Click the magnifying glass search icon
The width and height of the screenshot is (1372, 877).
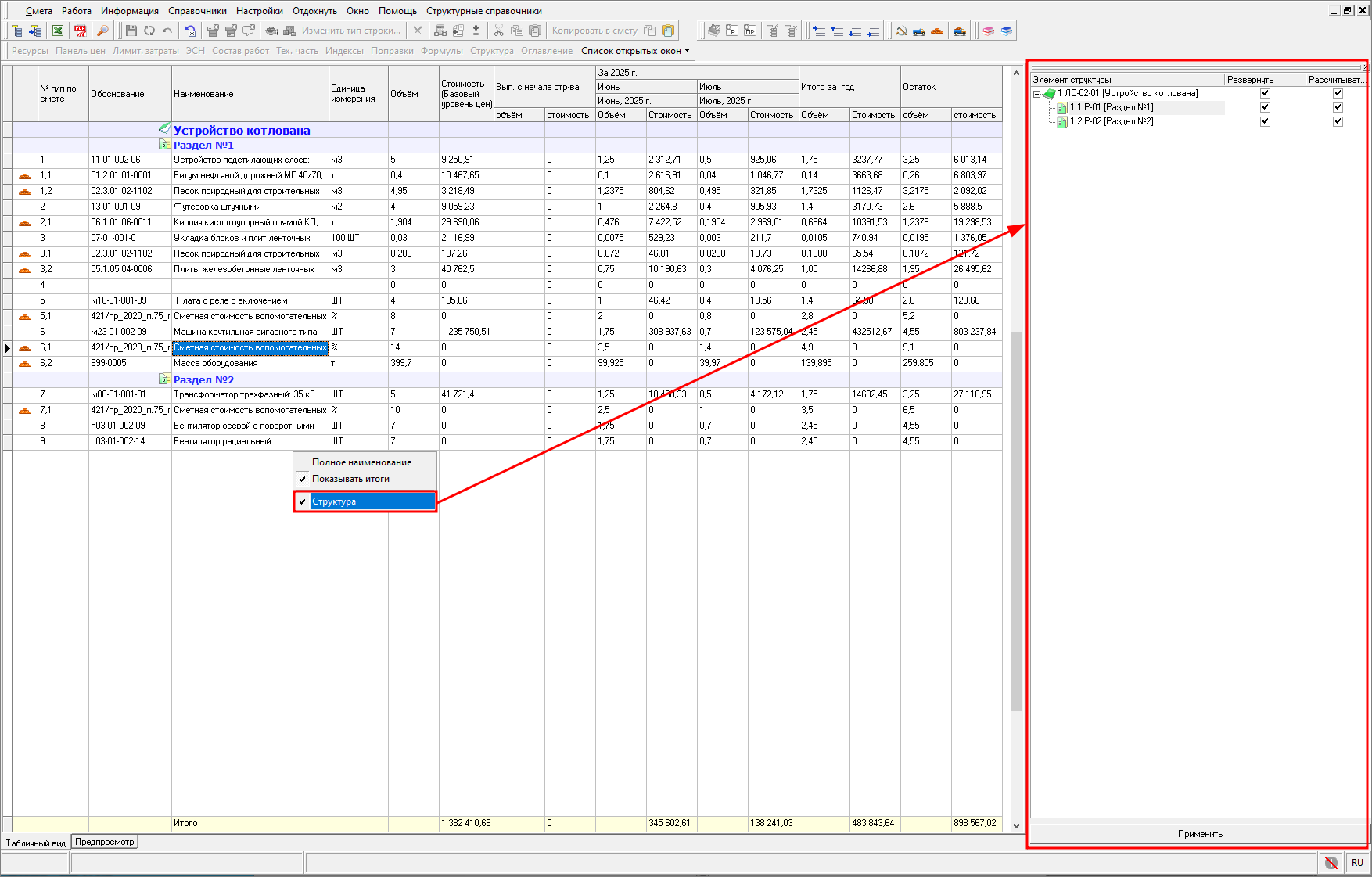[x=102, y=31]
